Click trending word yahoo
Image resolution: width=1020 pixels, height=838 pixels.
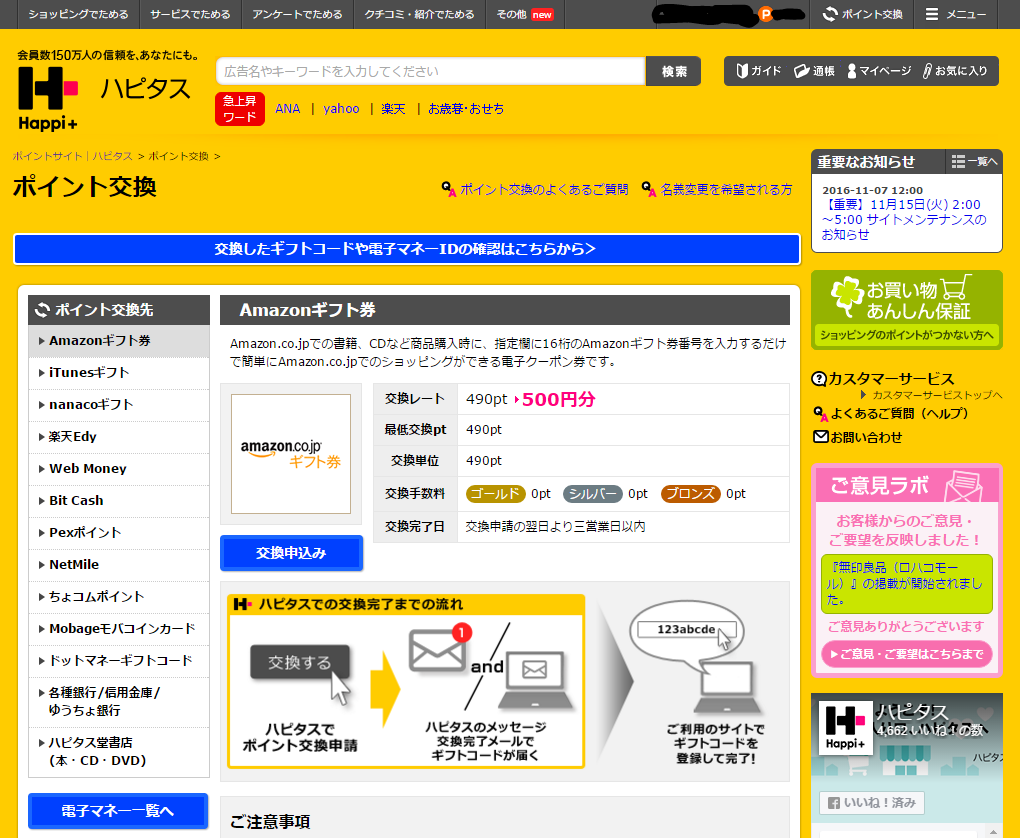[x=342, y=109]
